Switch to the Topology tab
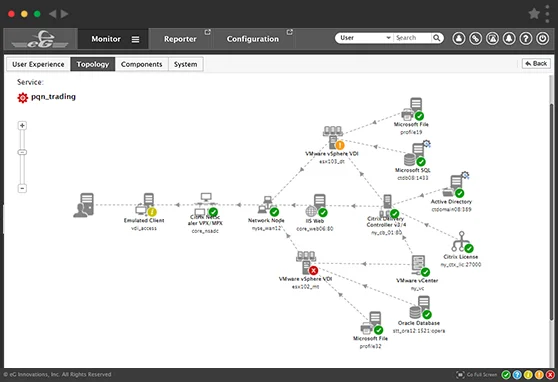The image size is (558, 382). coord(93,64)
